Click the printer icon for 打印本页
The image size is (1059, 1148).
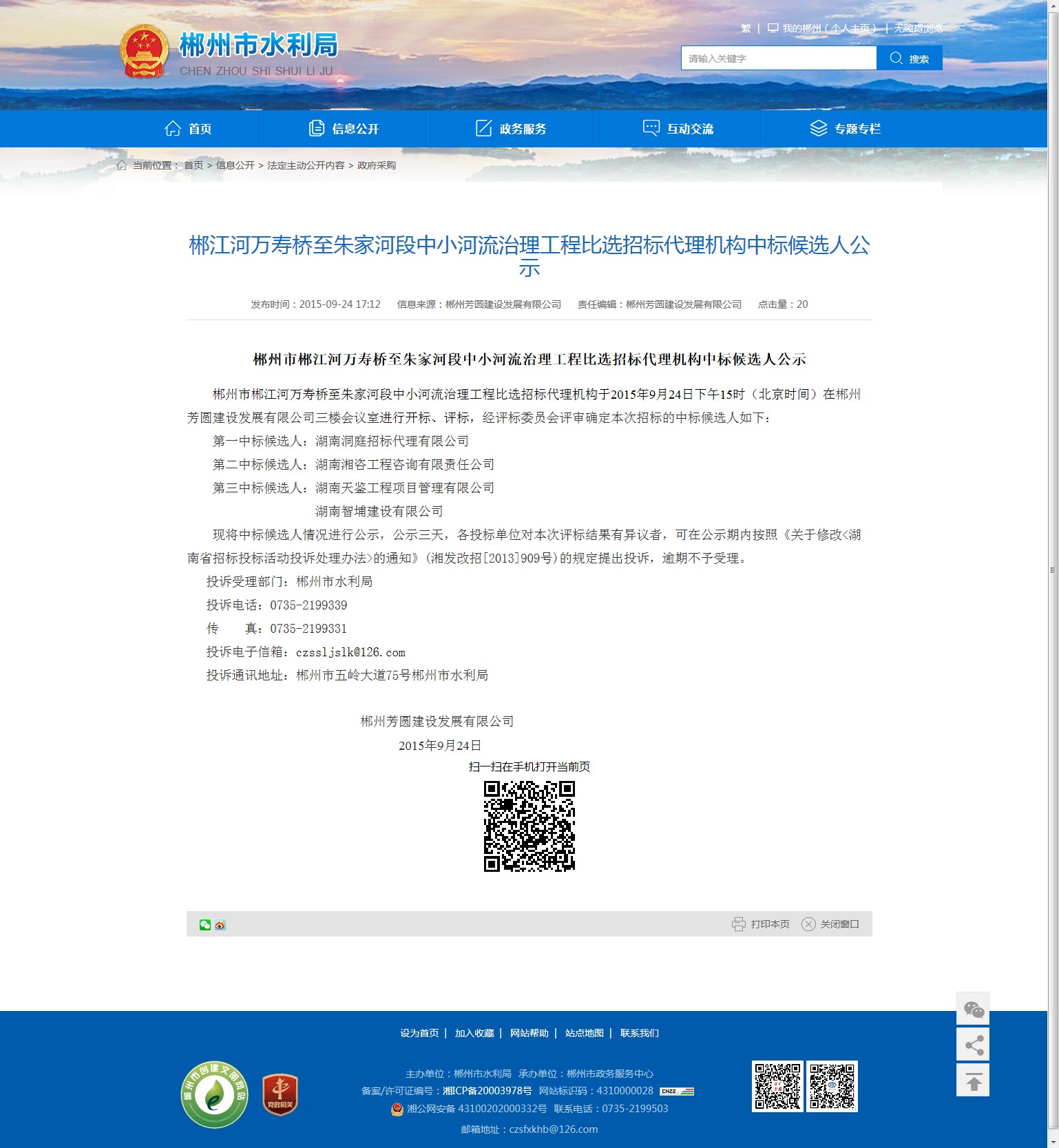point(739,924)
